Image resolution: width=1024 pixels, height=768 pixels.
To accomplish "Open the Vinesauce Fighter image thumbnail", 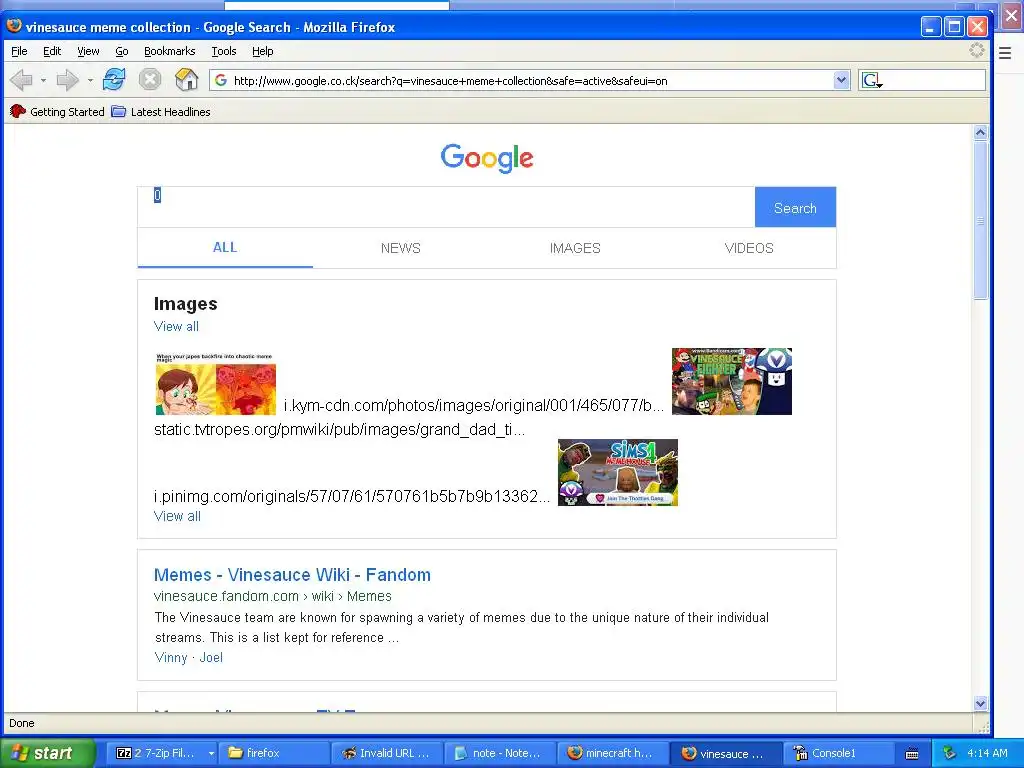I will 731,381.
